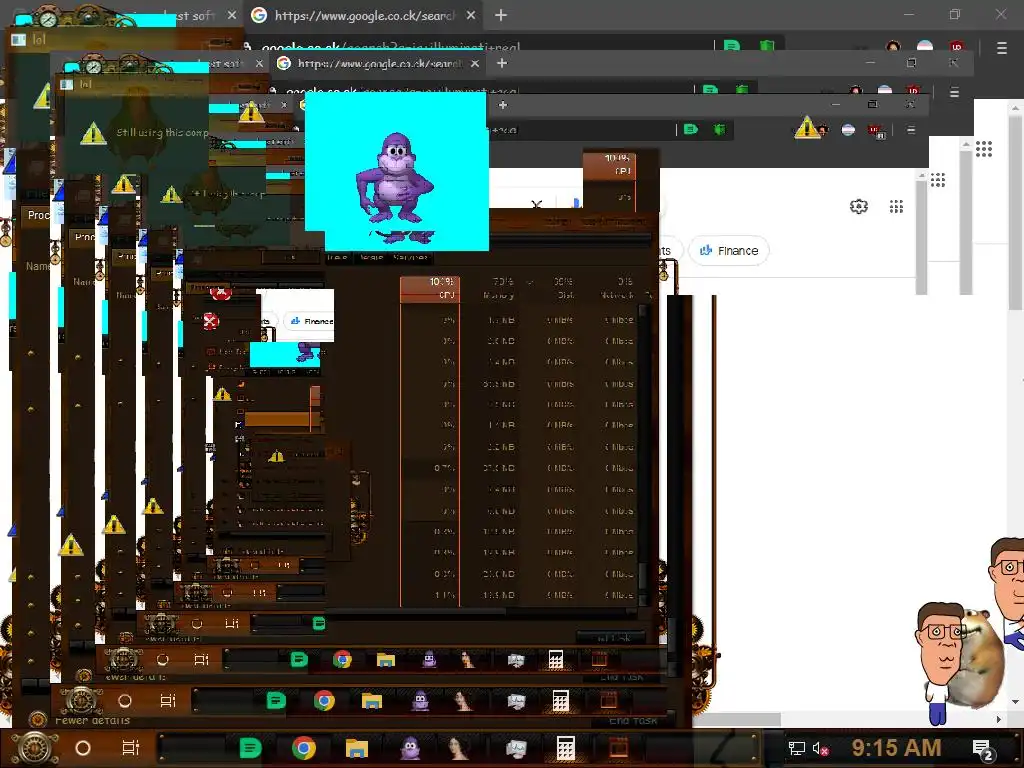
Task: Close the google.co.ck tab in largest Chrome window
Action: [471, 15]
